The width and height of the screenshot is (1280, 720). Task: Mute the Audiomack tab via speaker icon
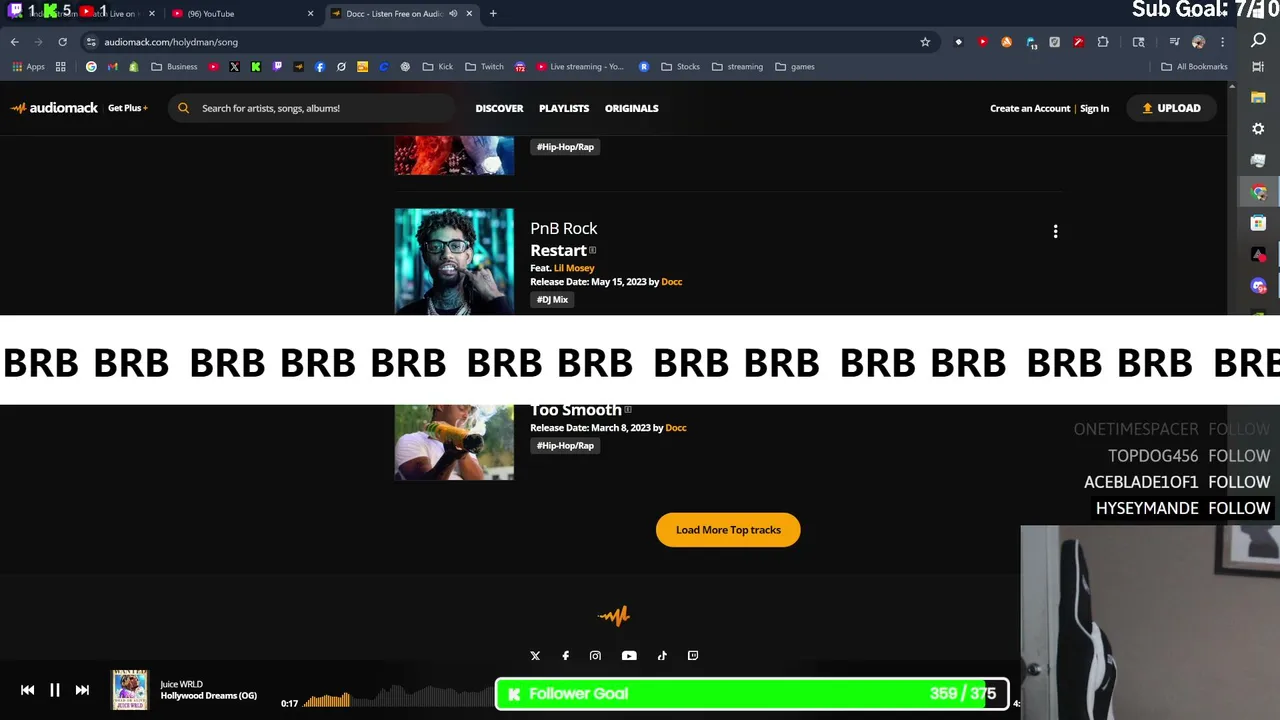coord(453,14)
